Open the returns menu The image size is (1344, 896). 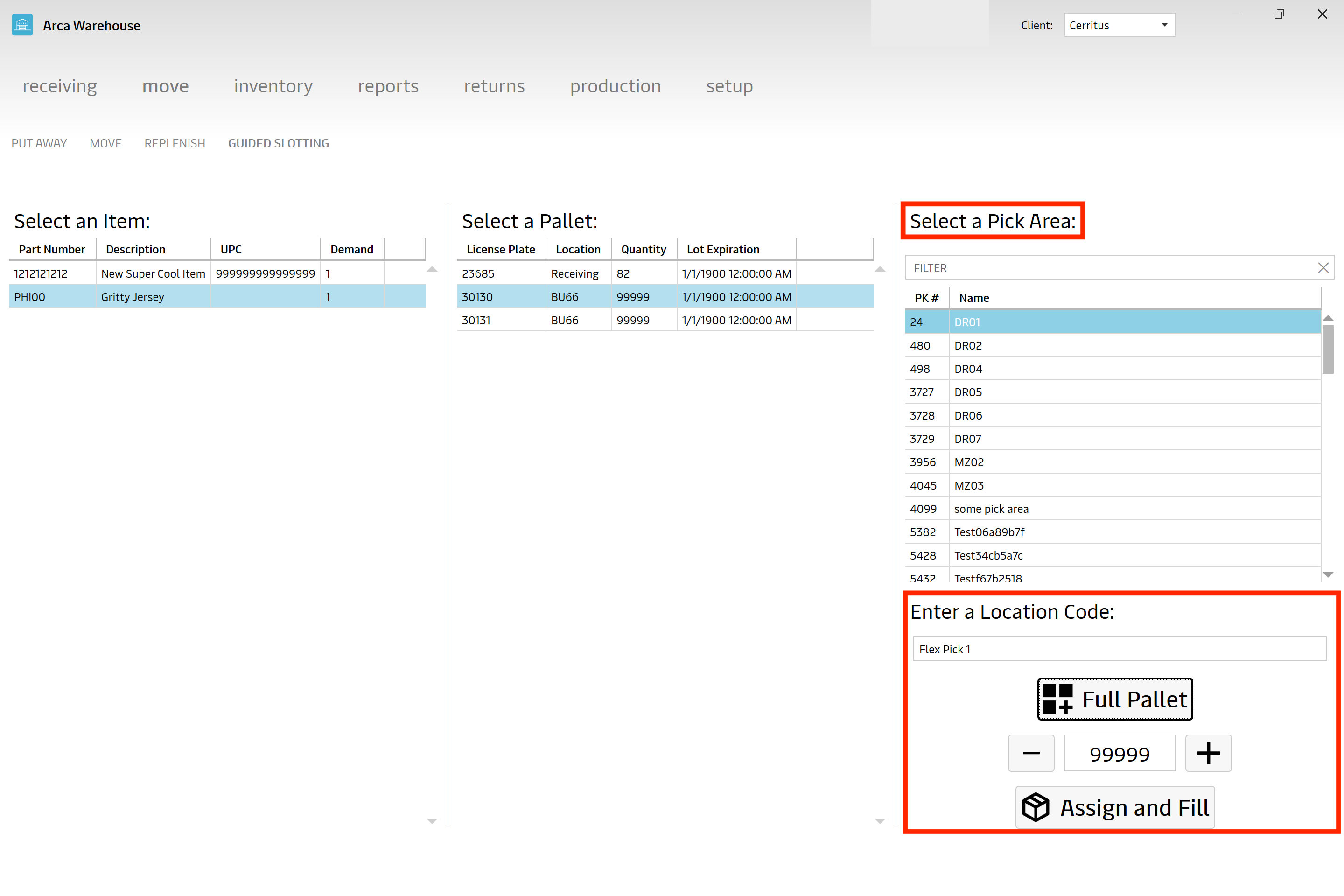pos(494,86)
